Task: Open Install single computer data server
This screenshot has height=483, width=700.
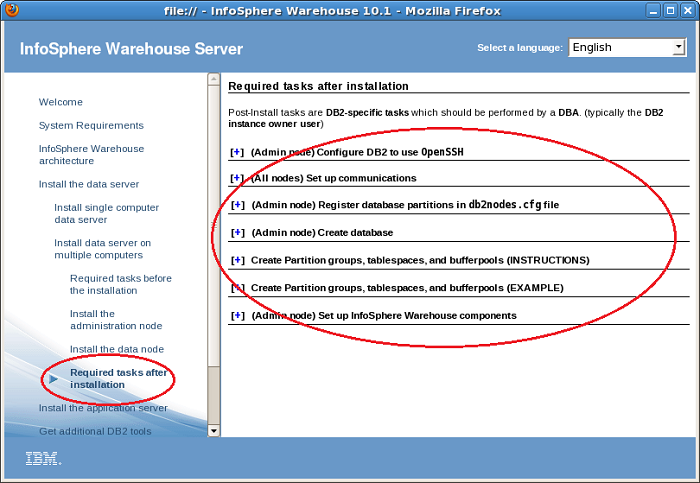Action: tap(106, 213)
